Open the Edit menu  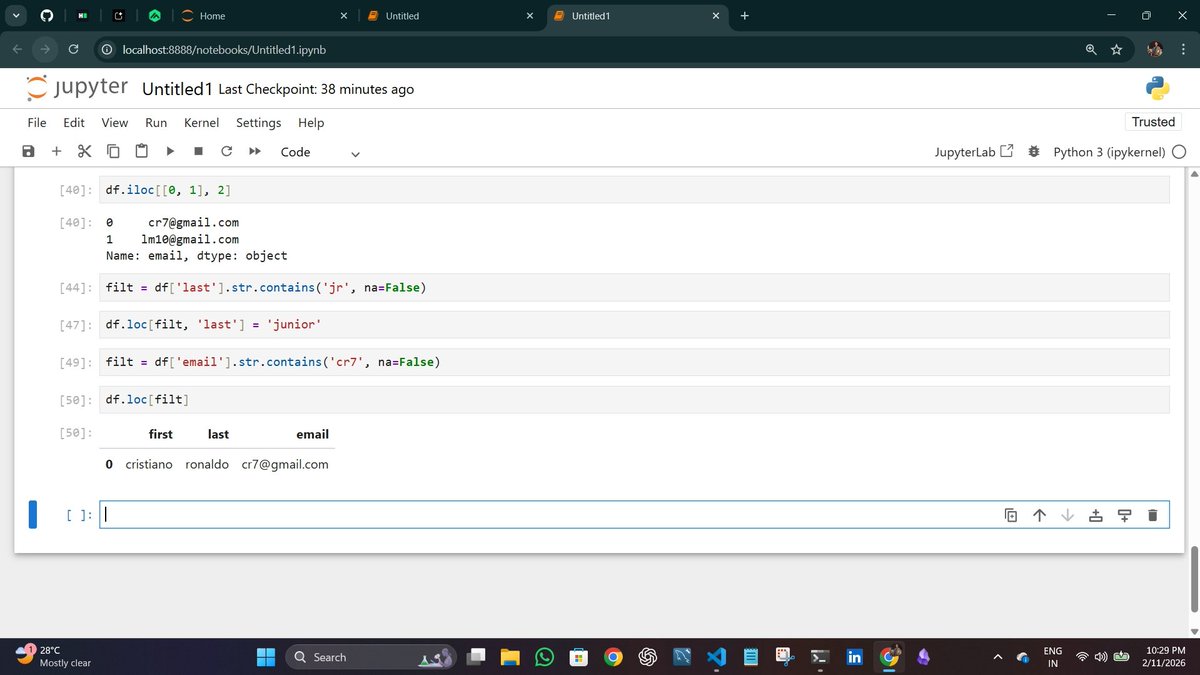pos(74,122)
